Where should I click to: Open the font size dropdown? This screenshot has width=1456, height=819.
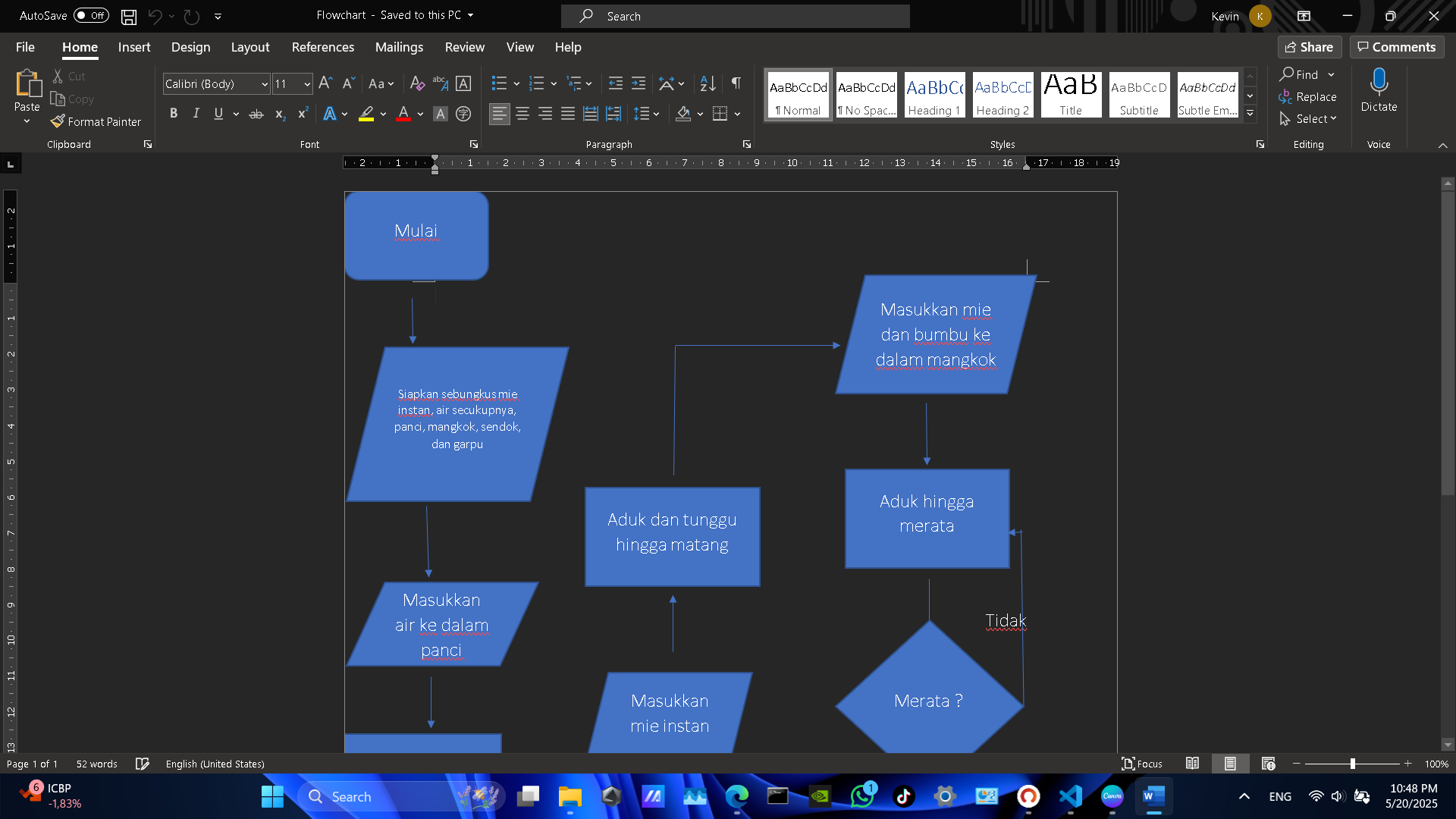(x=307, y=84)
